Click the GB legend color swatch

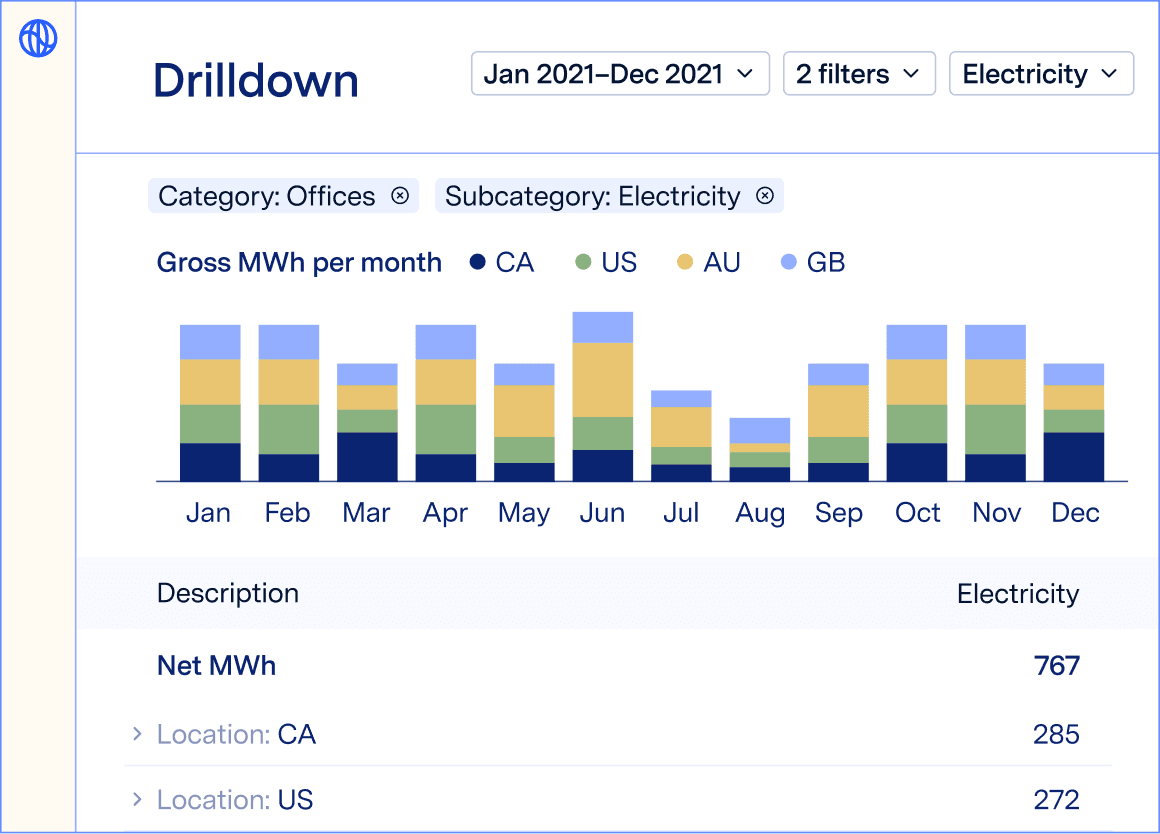[x=788, y=262]
